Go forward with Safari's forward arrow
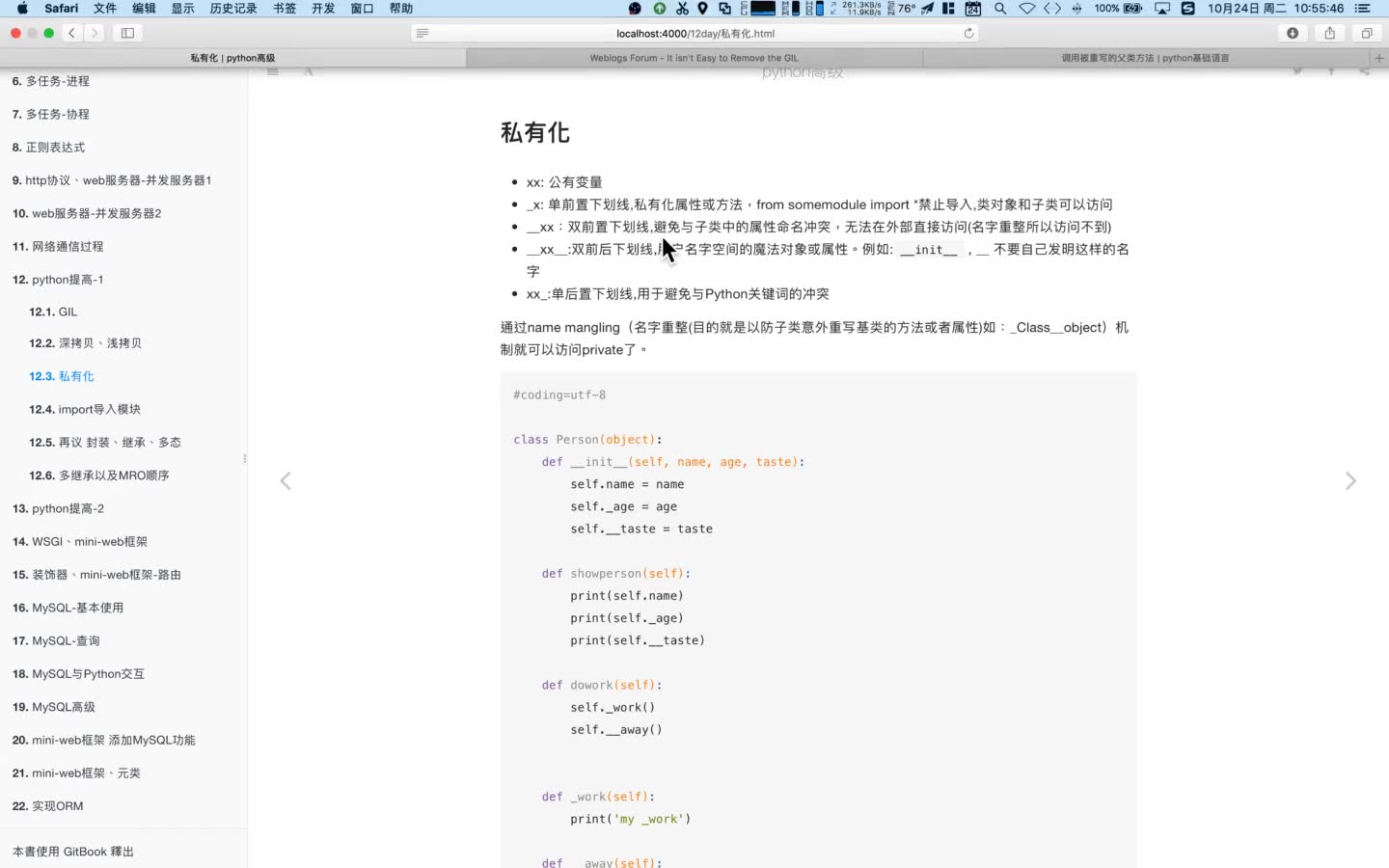 (x=95, y=33)
